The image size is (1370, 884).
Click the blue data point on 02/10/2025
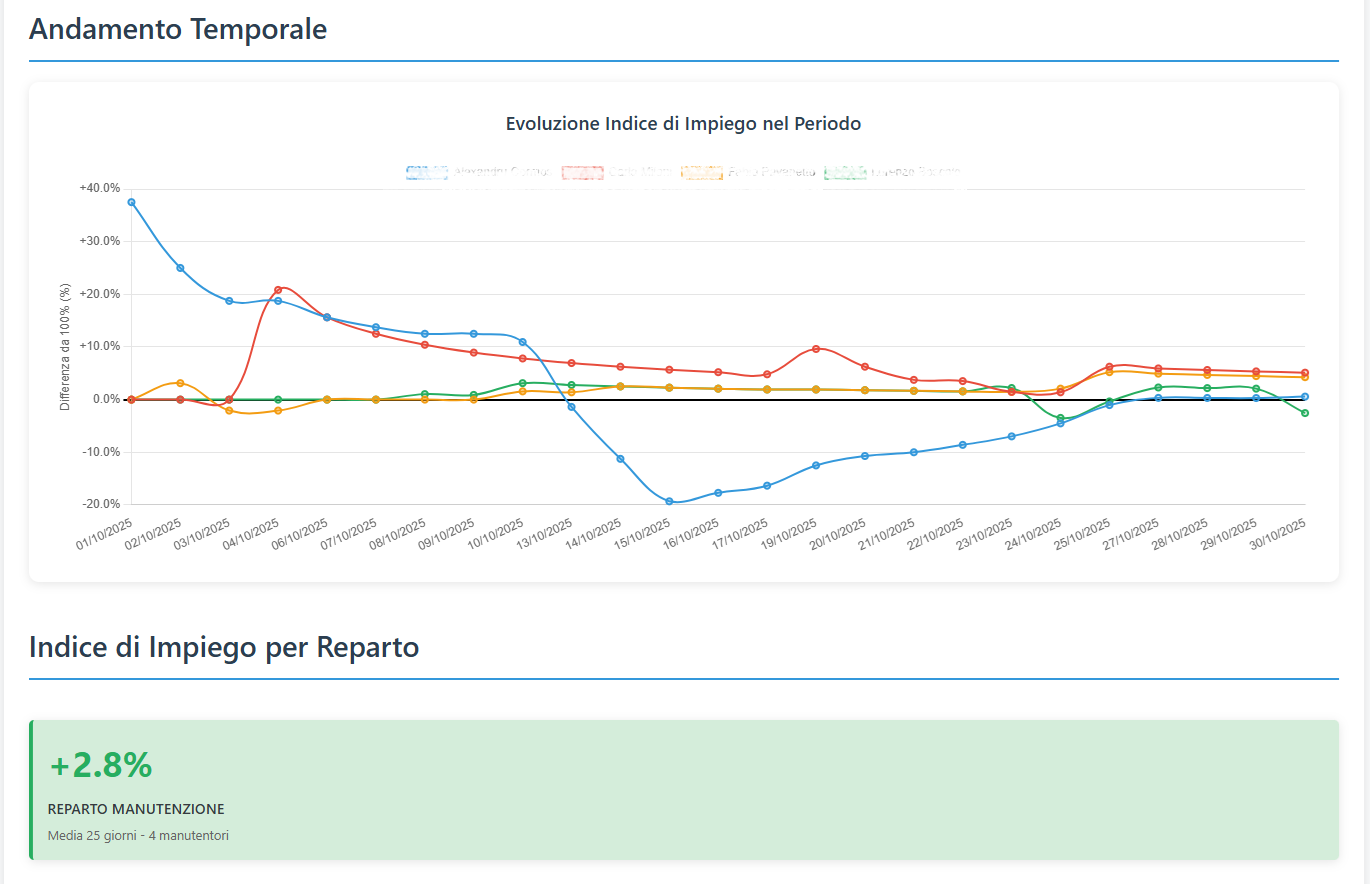180,268
